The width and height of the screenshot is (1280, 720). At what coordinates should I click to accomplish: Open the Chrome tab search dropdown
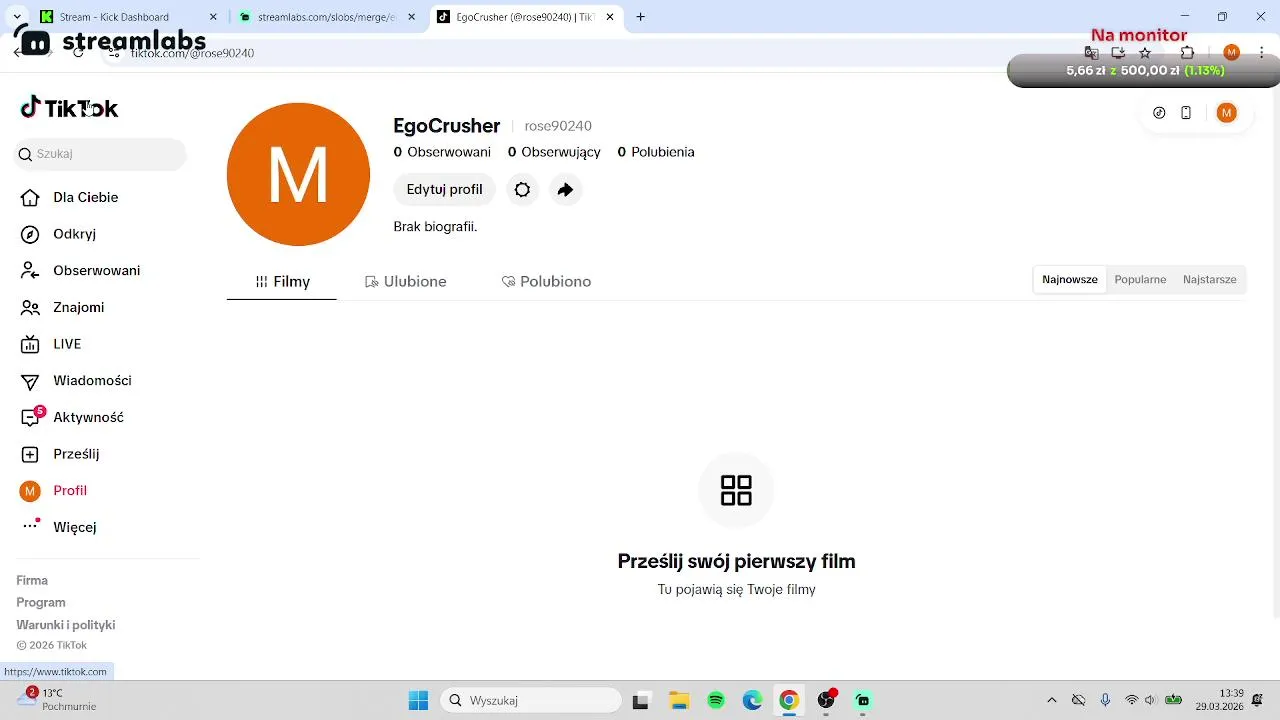click(x=17, y=17)
